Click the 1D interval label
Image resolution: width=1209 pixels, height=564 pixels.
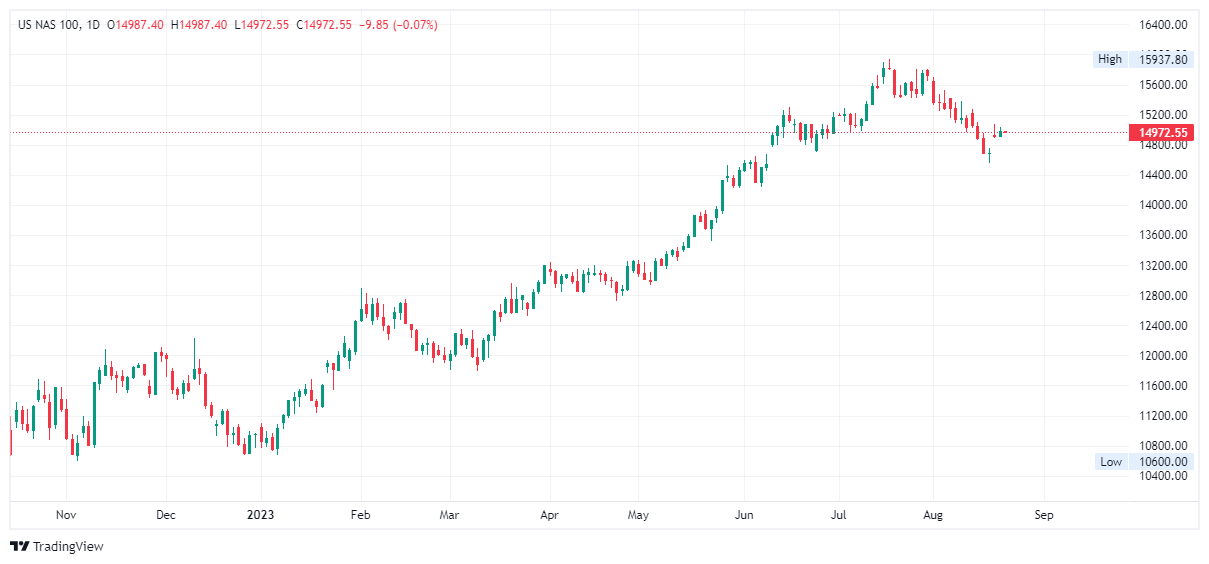[x=93, y=25]
